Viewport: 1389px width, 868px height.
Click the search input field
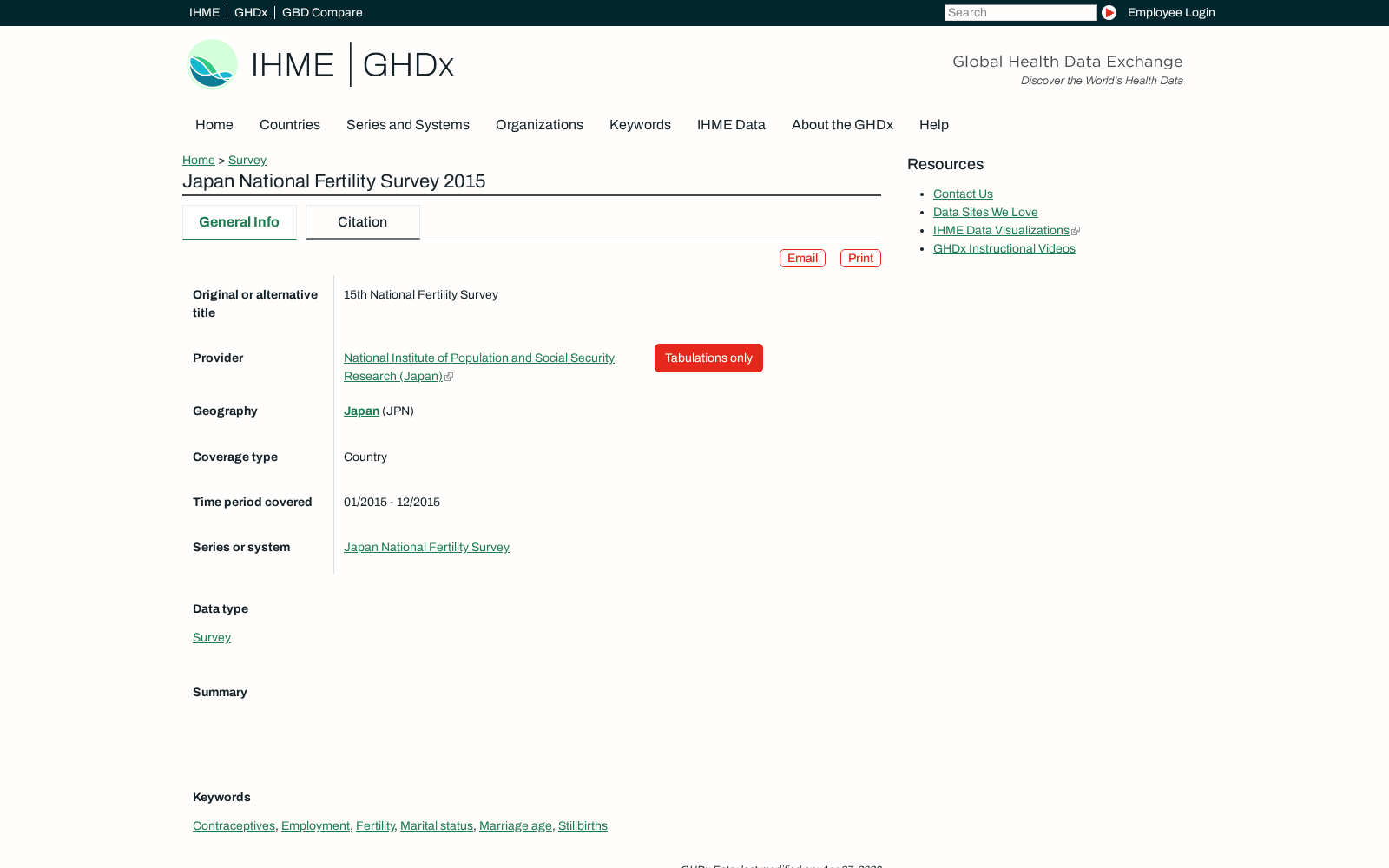coord(1020,12)
